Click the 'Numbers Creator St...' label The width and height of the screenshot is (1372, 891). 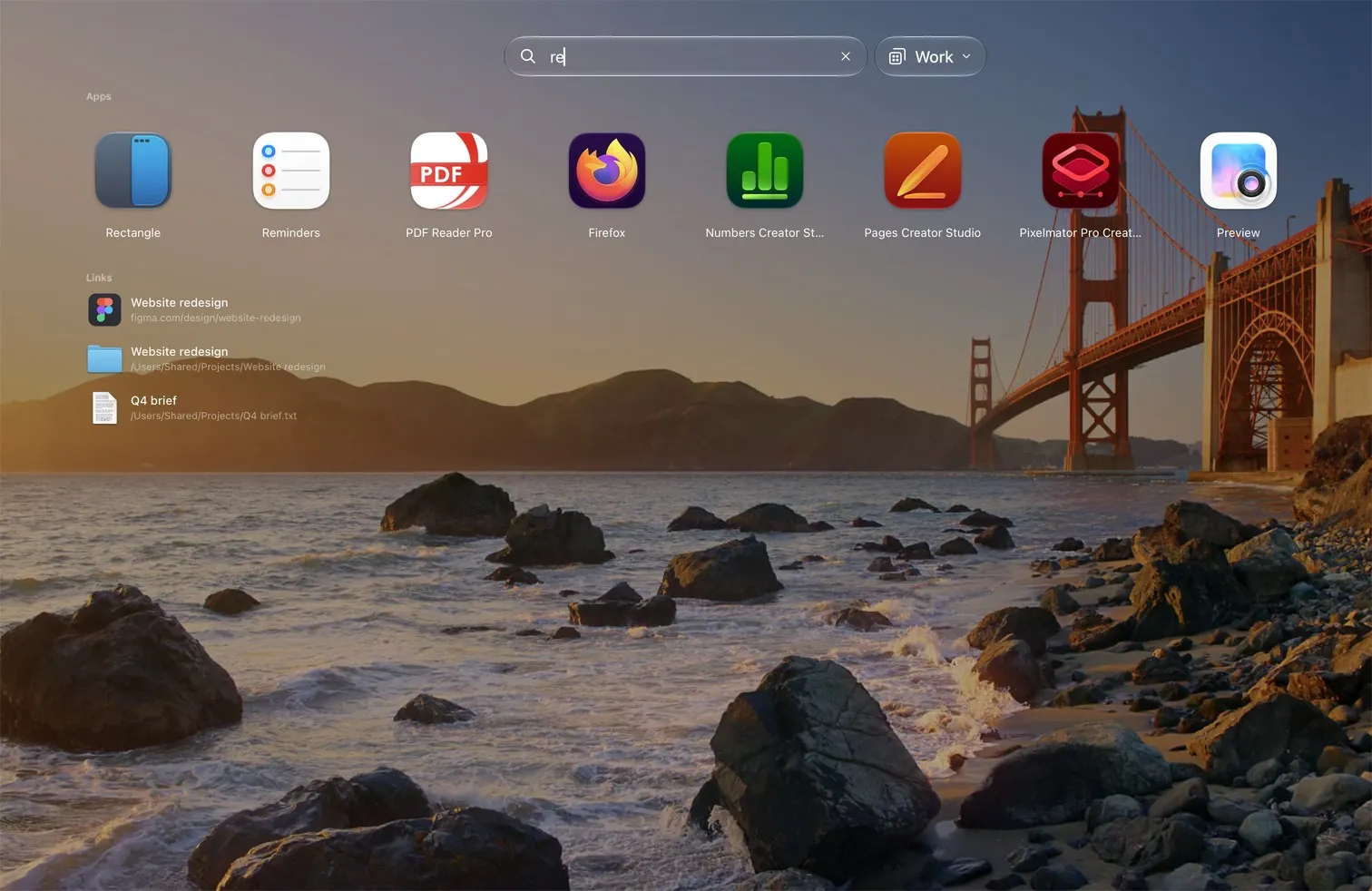tap(764, 233)
